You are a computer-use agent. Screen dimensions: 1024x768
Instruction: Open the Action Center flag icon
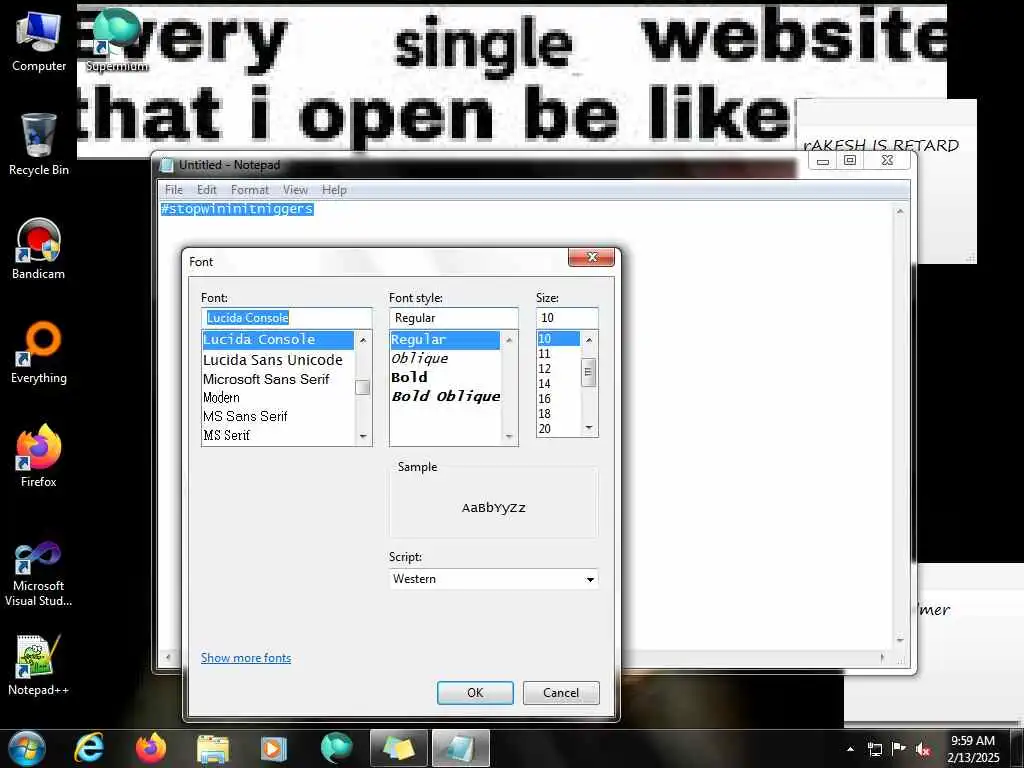point(899,748)
